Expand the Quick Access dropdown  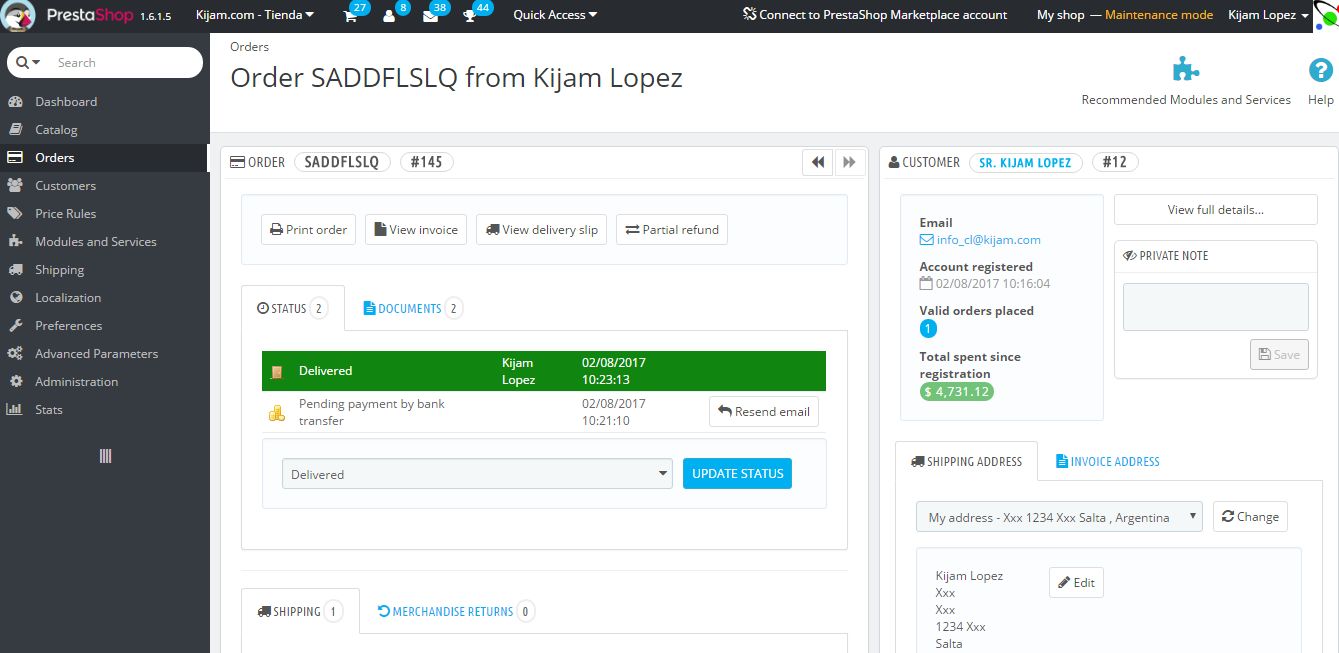coord(555,15)
